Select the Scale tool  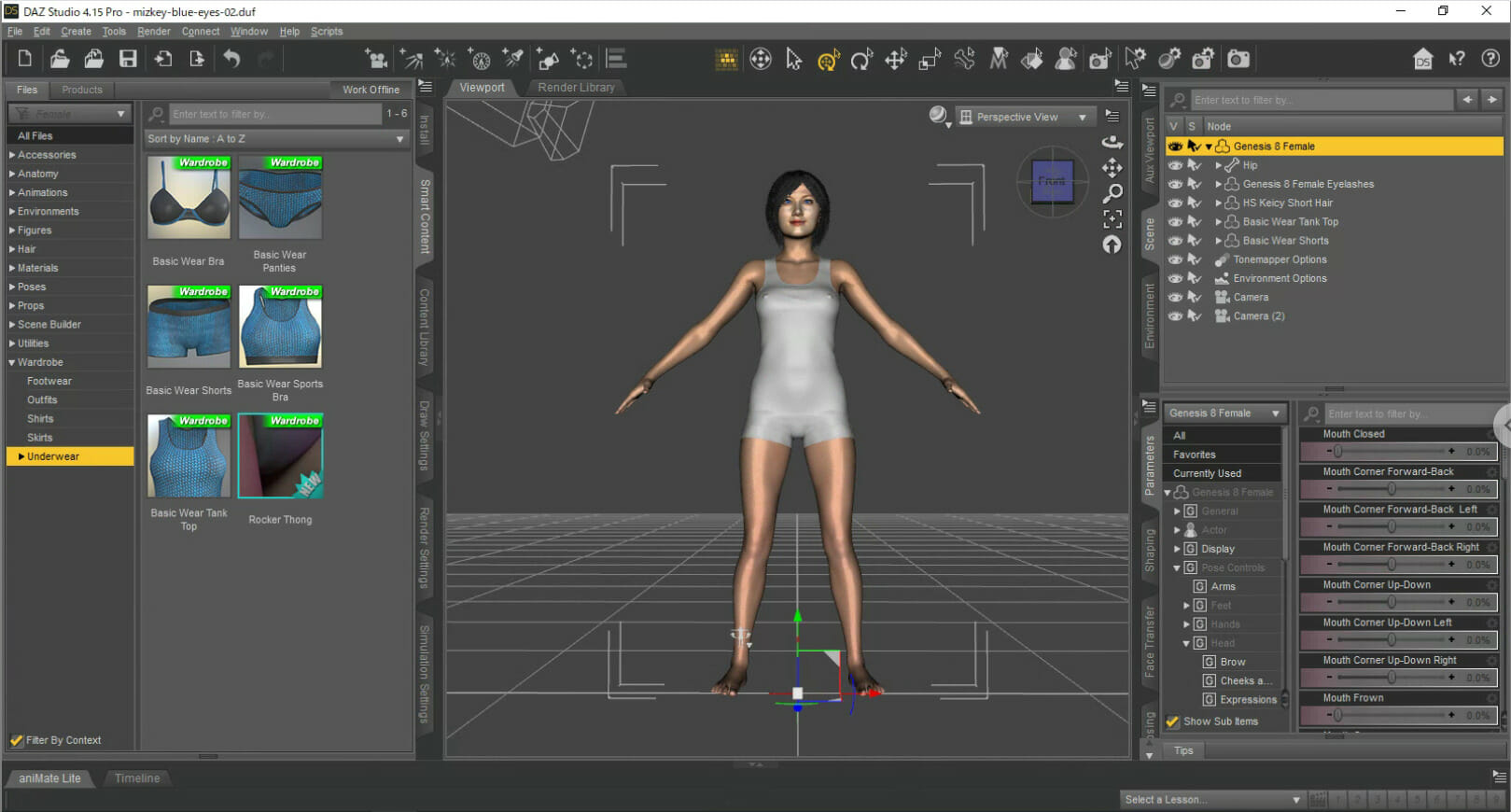pyautogui.click(x=930, y=60)
